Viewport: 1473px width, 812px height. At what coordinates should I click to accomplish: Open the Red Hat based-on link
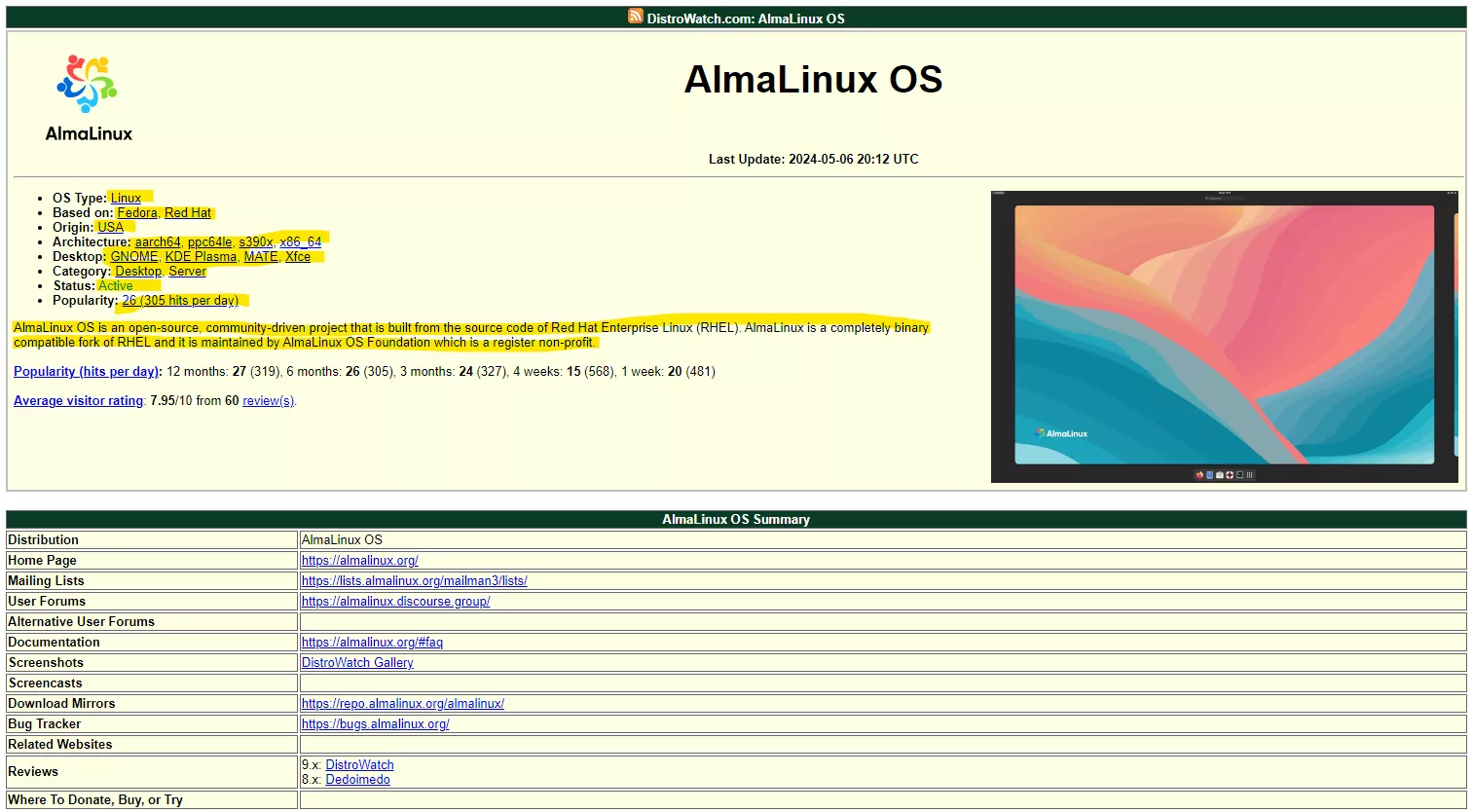[x=188, y=213]
